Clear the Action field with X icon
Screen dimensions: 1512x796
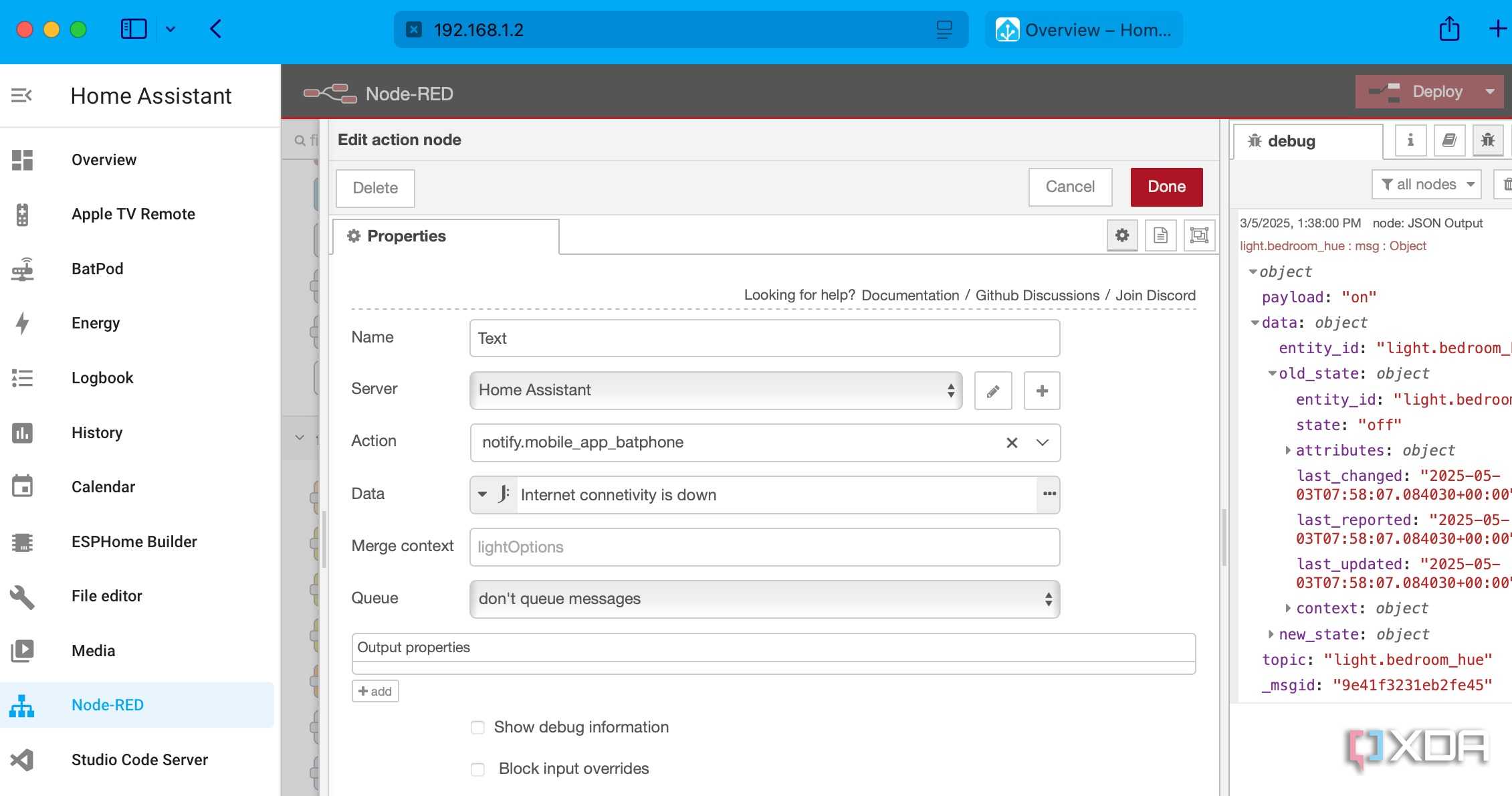[x=1012, y=443]
